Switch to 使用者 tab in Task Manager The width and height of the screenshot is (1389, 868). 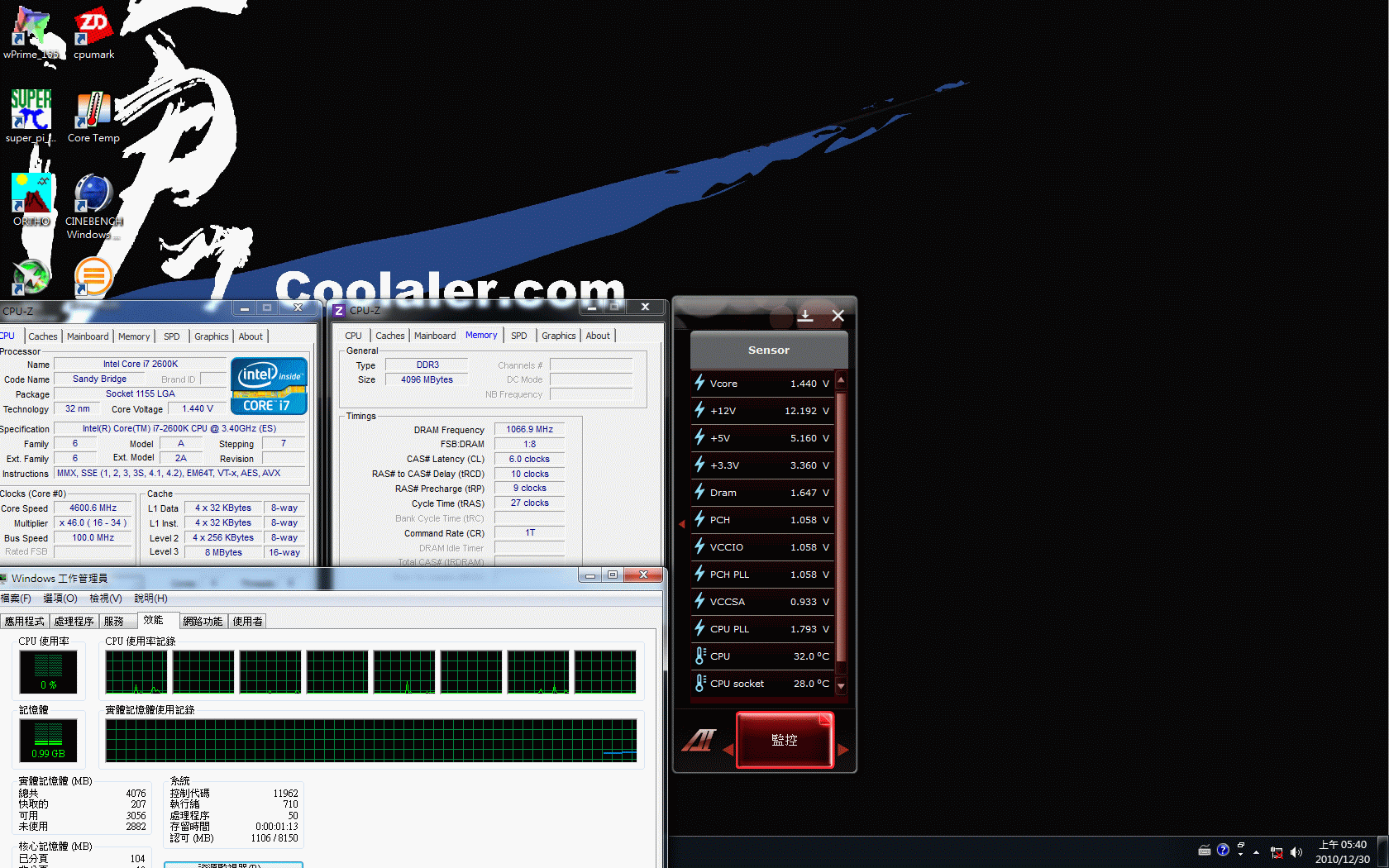(x=247, y=622)
